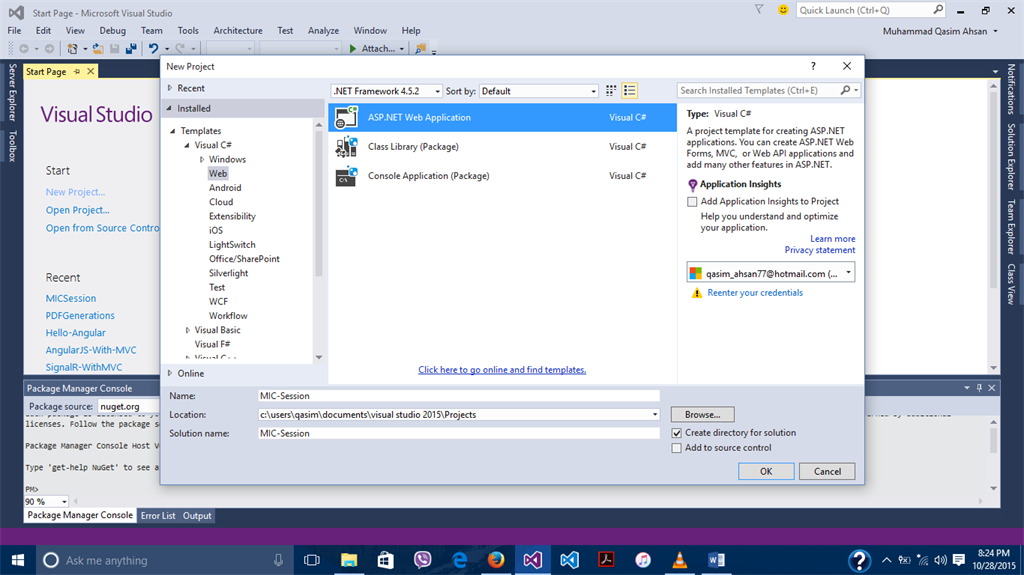
Task: Open the Debug menu
Action: point(112,30)
